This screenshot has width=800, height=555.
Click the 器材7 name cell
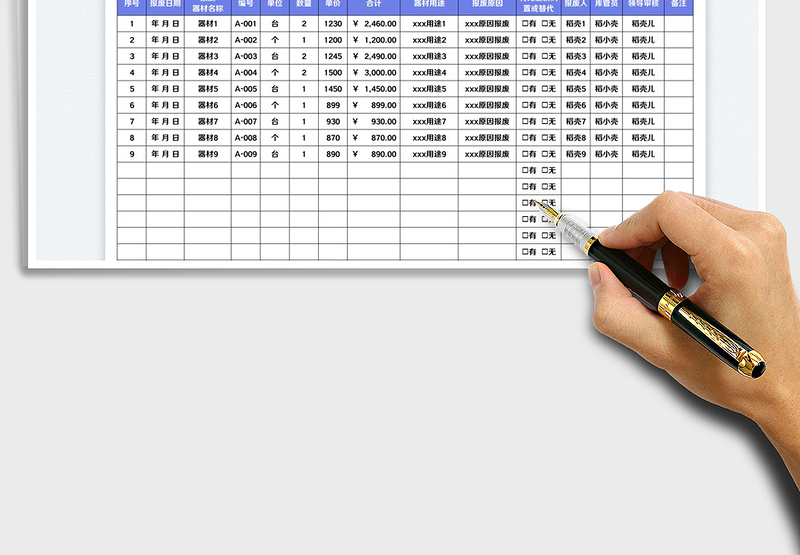(x=208, y=121)
